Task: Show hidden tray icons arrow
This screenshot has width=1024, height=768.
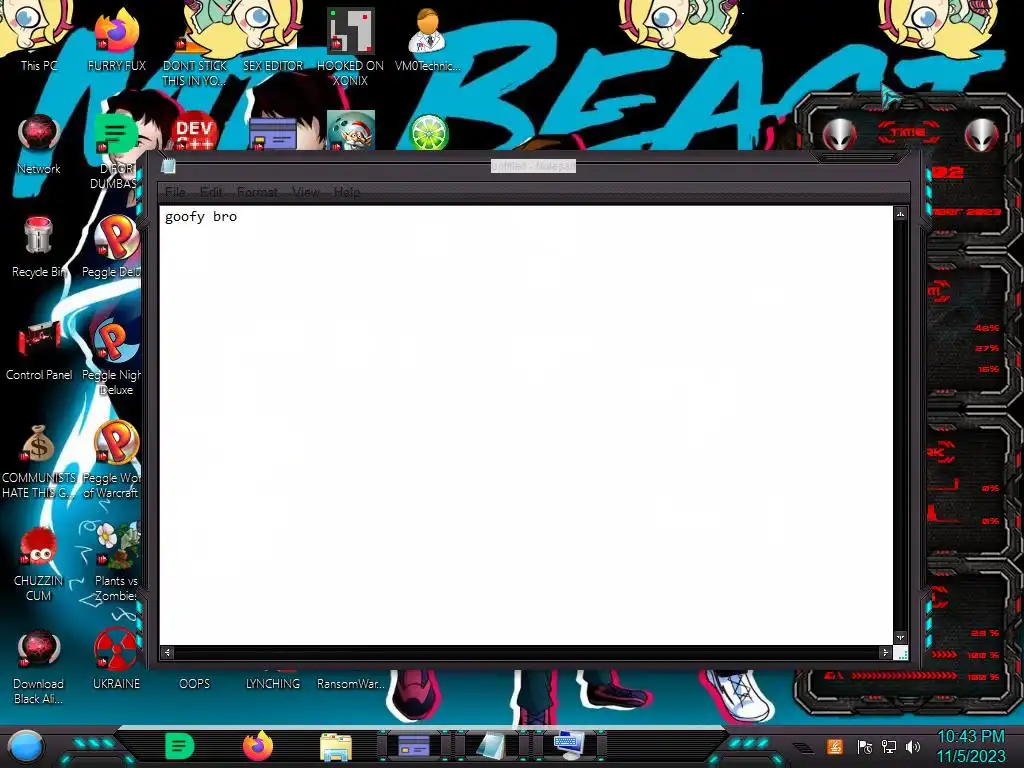Action: (803, 747)
